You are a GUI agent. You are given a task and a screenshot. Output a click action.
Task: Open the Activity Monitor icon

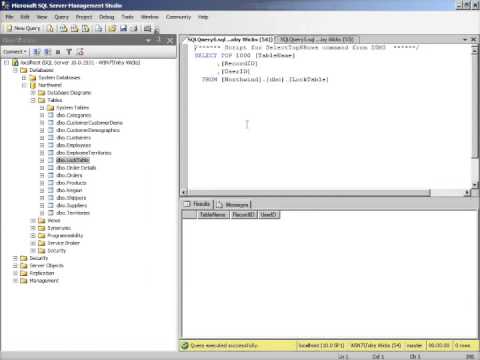click(x=148, y=28)
